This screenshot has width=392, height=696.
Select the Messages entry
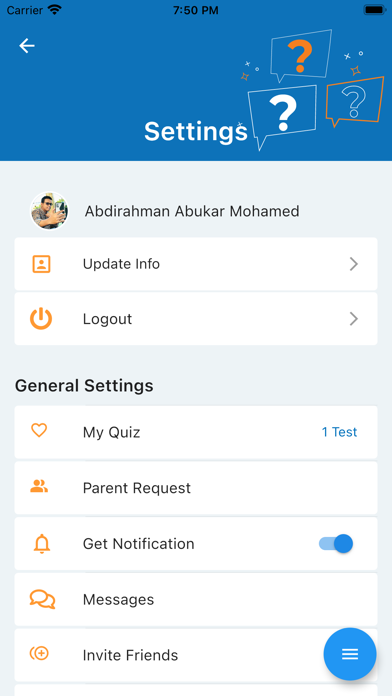[x=196, y=599]
